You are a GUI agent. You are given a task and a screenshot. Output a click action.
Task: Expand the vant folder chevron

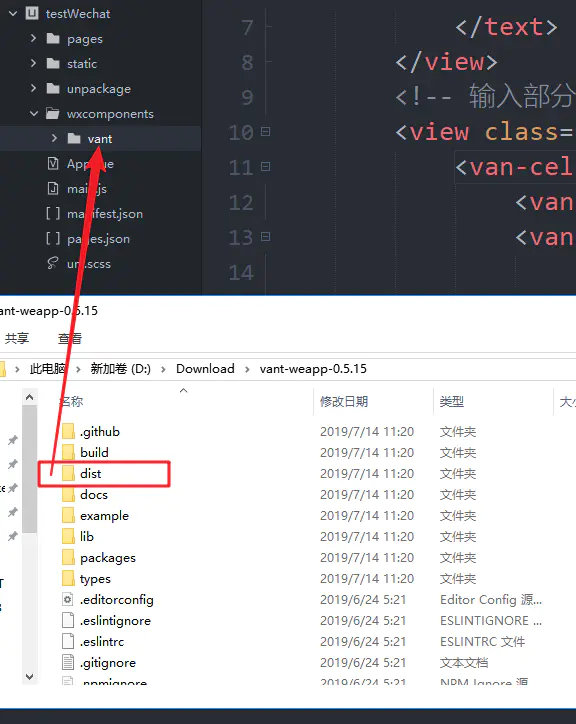(54, 138)
